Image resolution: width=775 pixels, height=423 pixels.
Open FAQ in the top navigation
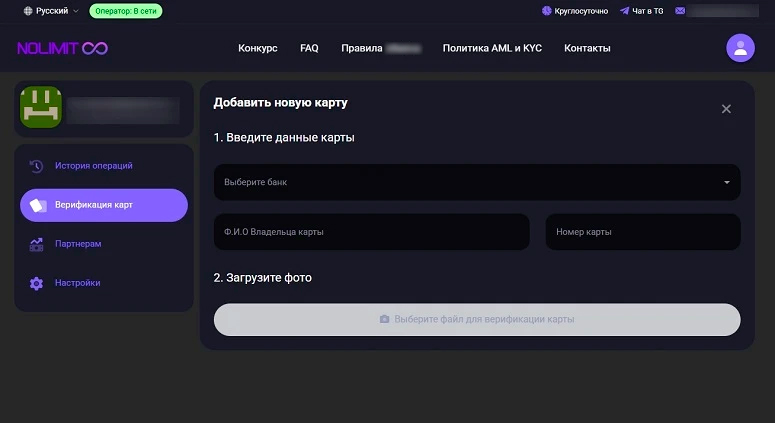coord(309,48)
